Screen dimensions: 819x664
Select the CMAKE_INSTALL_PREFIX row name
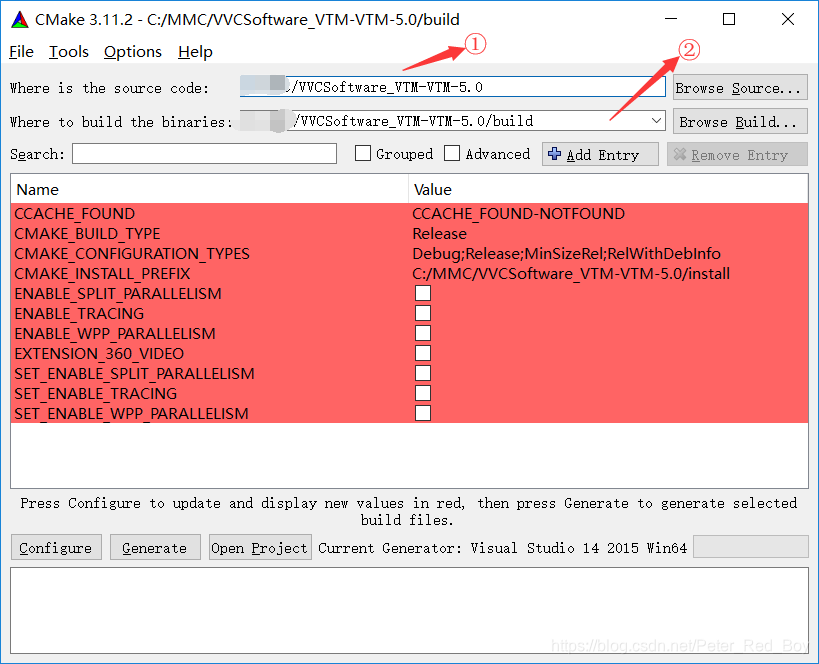[x=102, y=273]
